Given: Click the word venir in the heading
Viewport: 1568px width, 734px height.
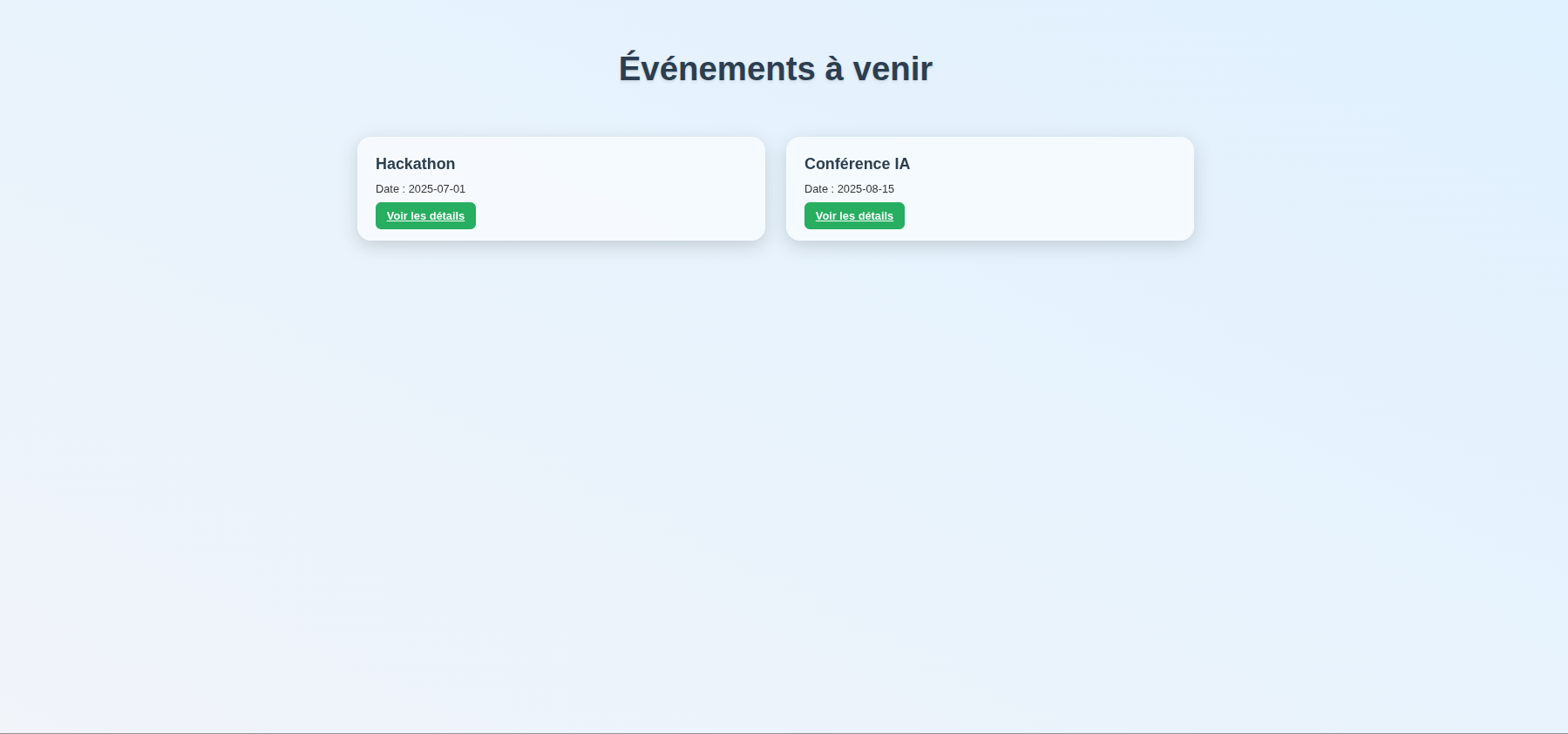Looking at the screenshot, I should (x=893, y=69).
